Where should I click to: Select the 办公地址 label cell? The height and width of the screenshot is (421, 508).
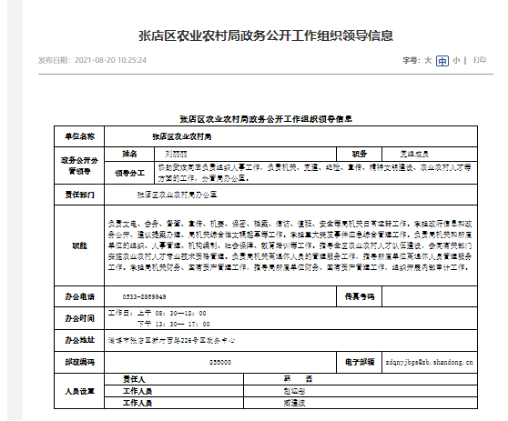click(x=79, y=340)
